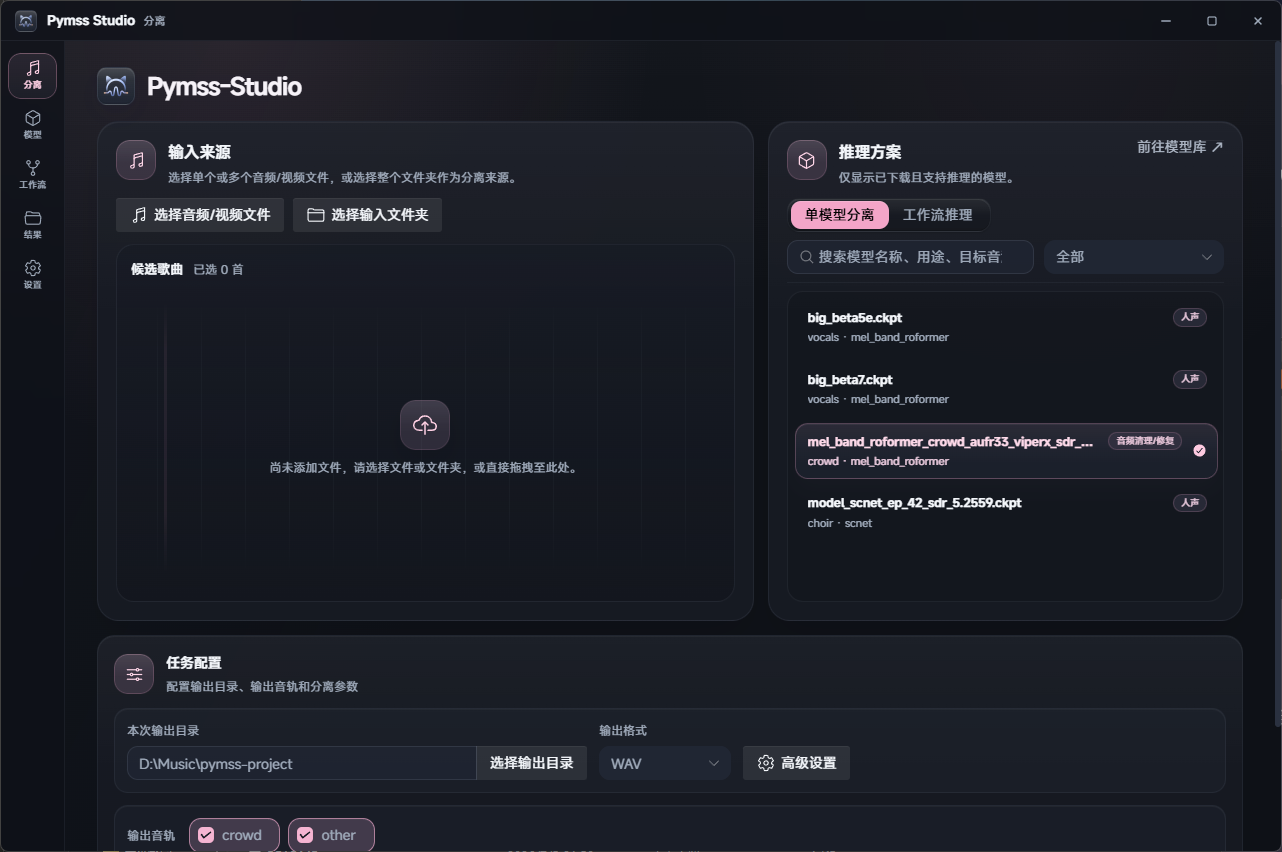Image resolution: width=1282 pixels, height=852 pixels.
Task: Click the cloud upload icon in the drop area
Action: [425, 425]
